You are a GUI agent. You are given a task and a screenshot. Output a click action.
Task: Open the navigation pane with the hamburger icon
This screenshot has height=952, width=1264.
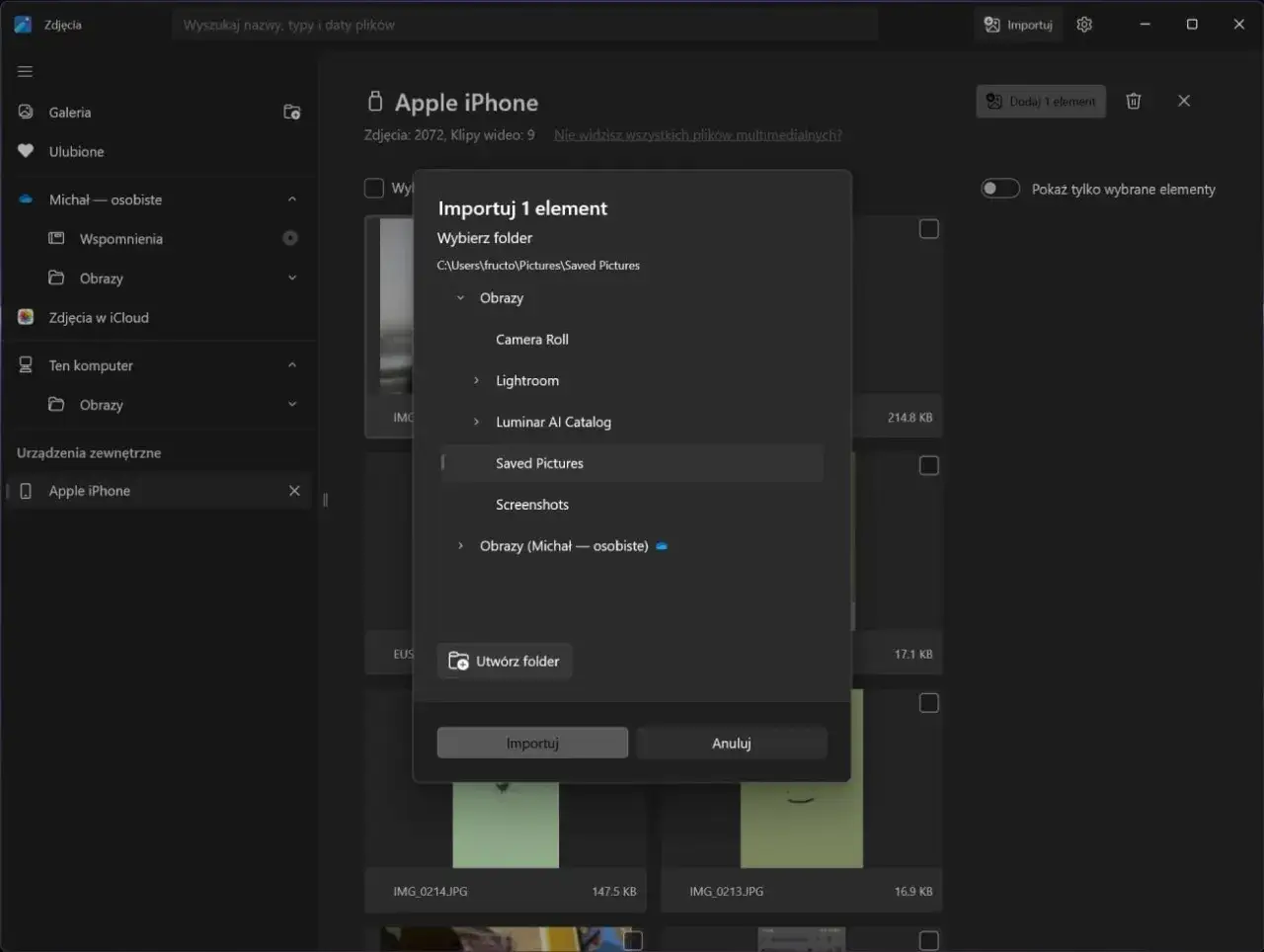25,70
